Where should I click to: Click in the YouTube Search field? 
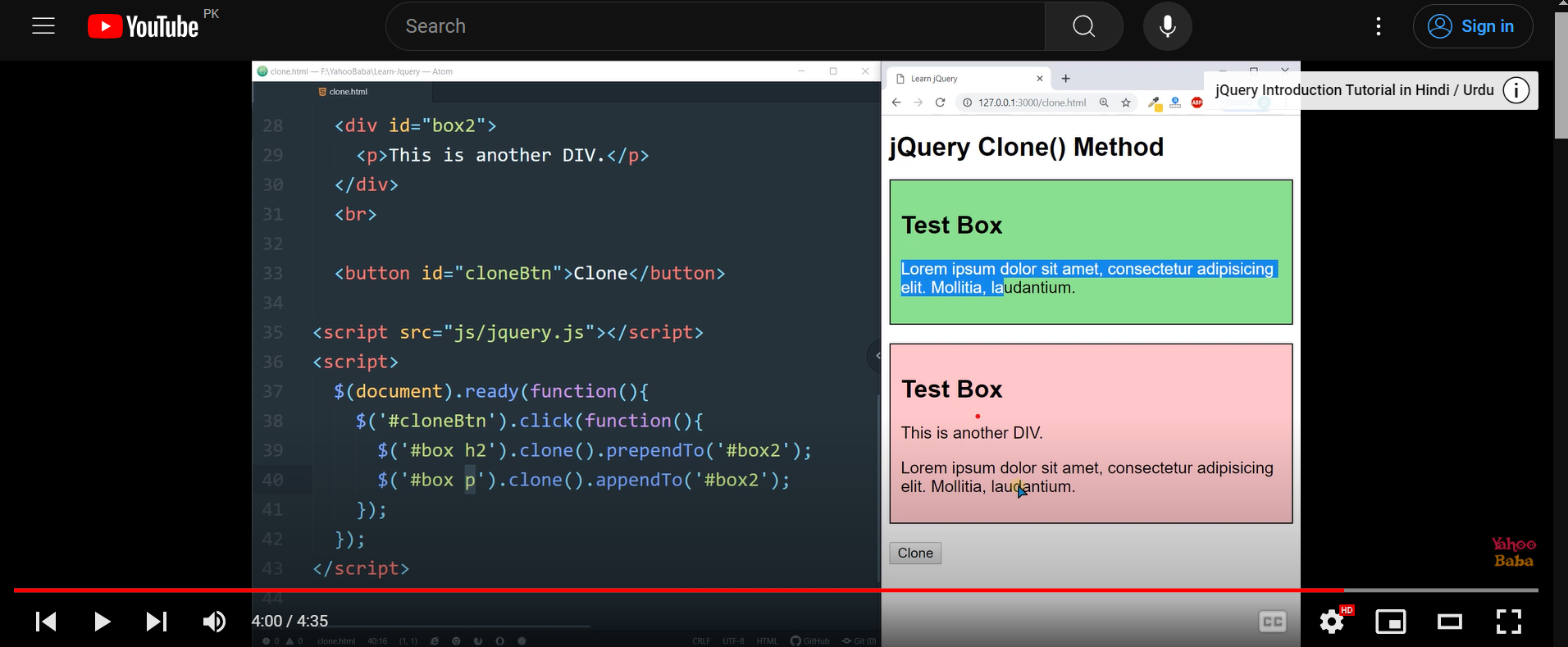click(713, 26)
